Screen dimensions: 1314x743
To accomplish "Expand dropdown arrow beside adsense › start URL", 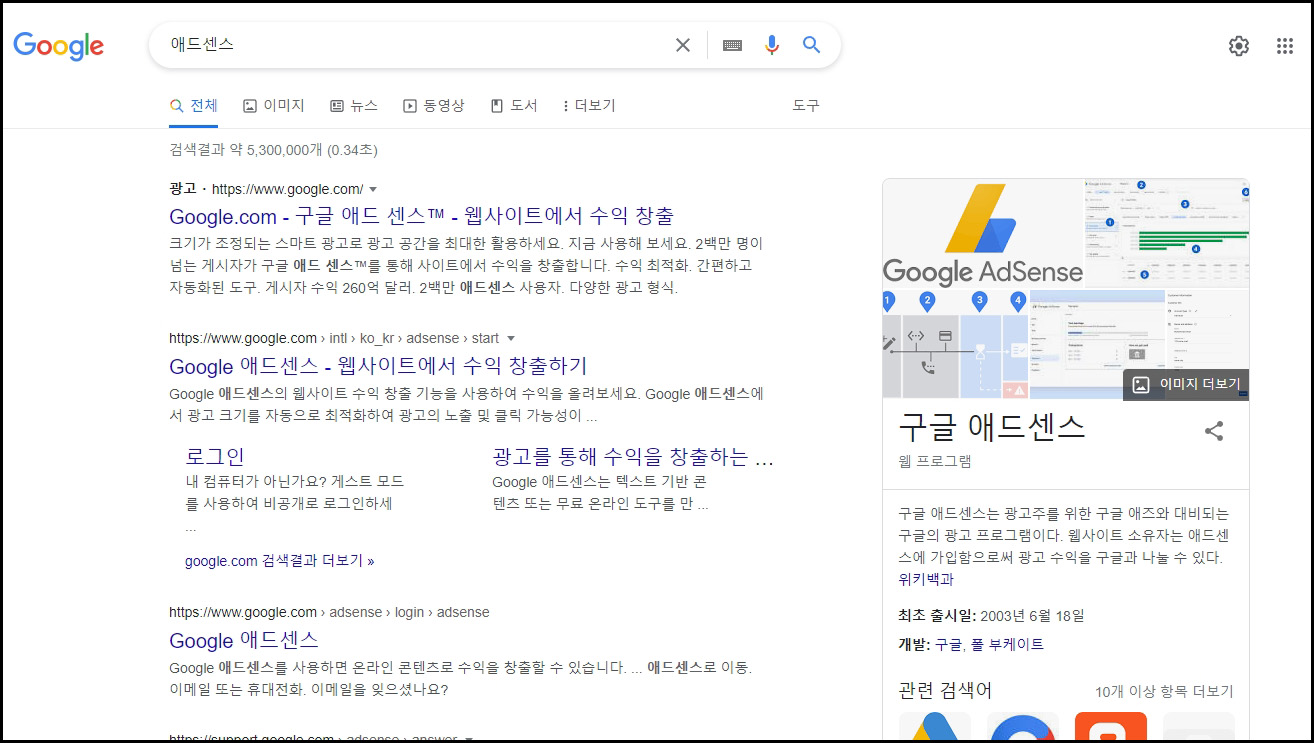I will click(x=511, y=338).
